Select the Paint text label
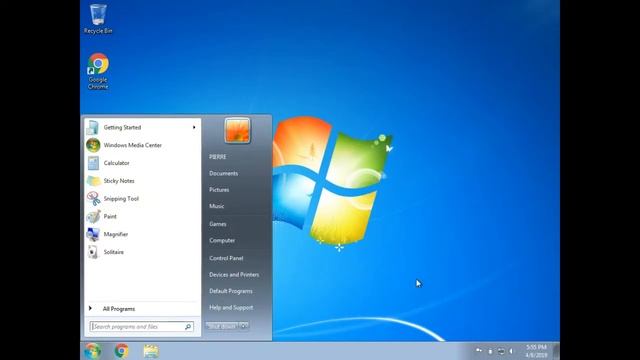The height and width of the screenshot is (360, 640). 110,216
